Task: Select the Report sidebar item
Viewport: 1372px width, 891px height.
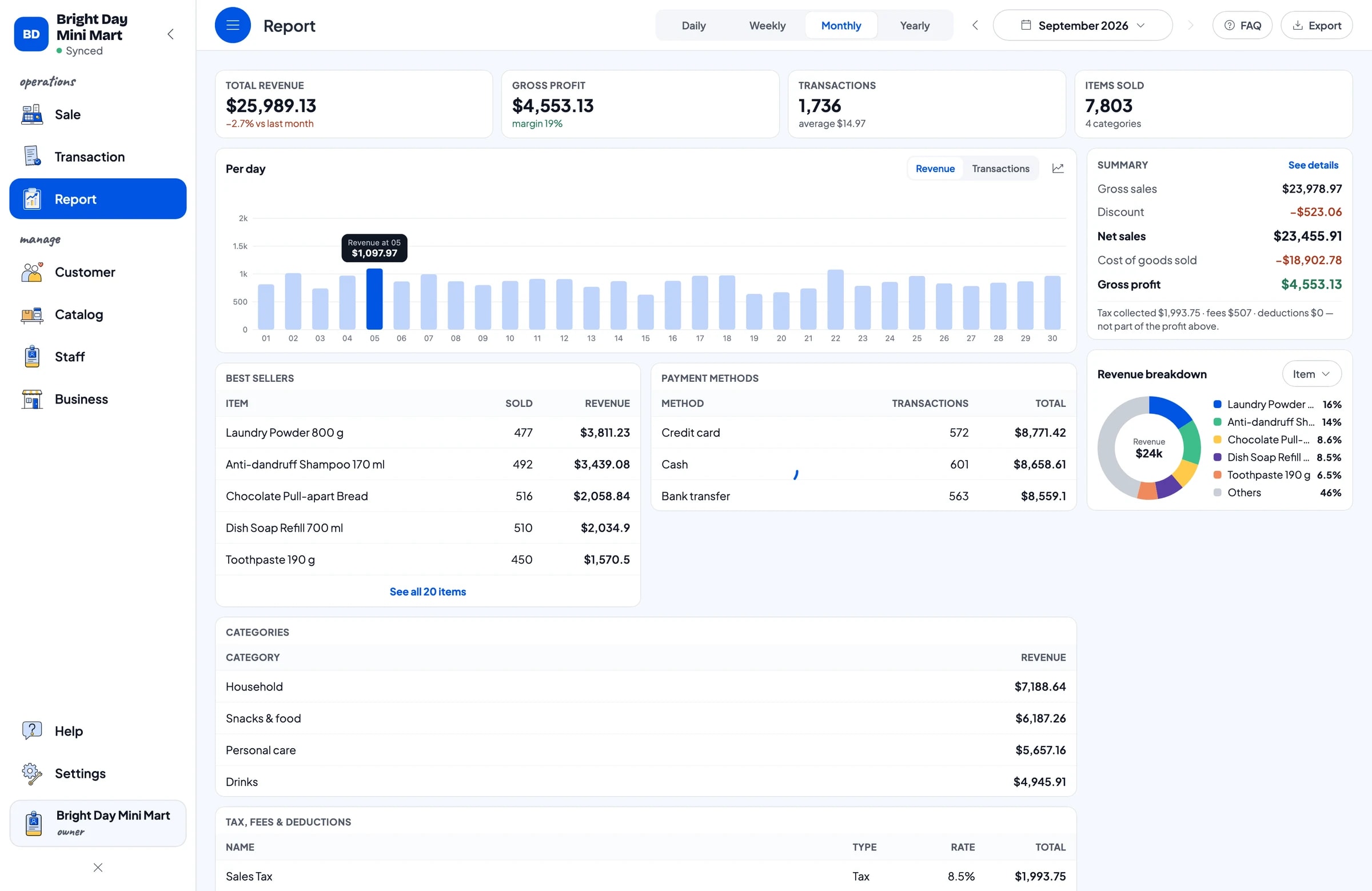Action: (x=98, y=199)
